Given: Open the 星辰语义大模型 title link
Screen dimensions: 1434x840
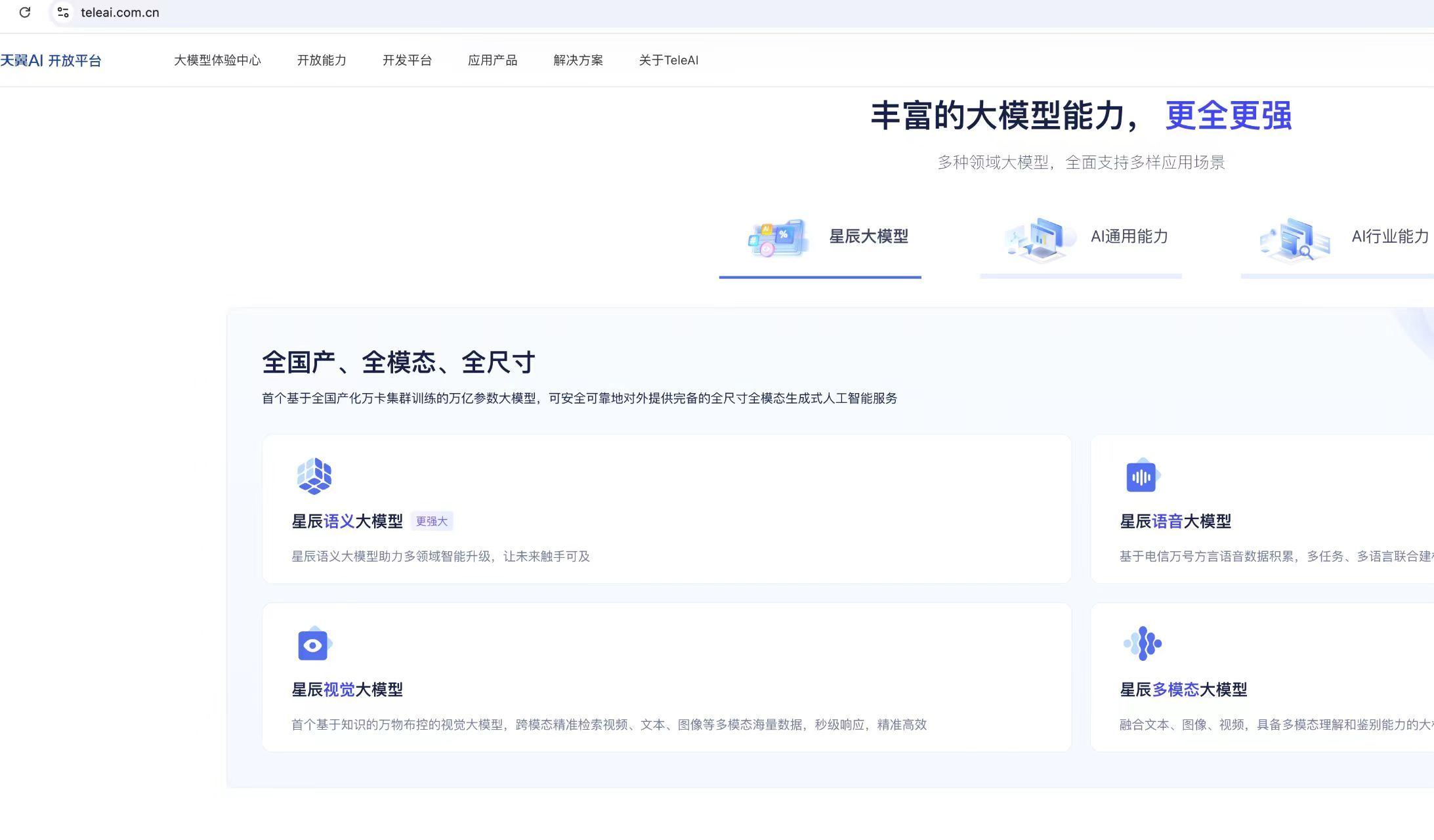Looking at the screenshot, I should click(x=347, y=521).
